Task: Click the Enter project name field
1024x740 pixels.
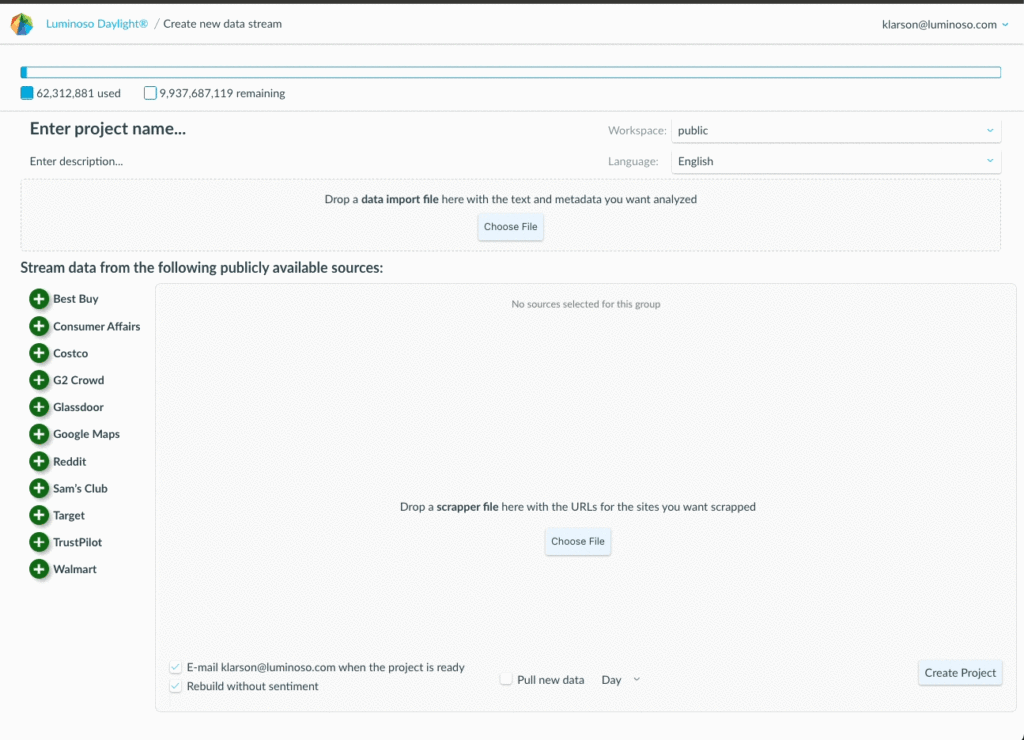Action: tap(108, 129)
